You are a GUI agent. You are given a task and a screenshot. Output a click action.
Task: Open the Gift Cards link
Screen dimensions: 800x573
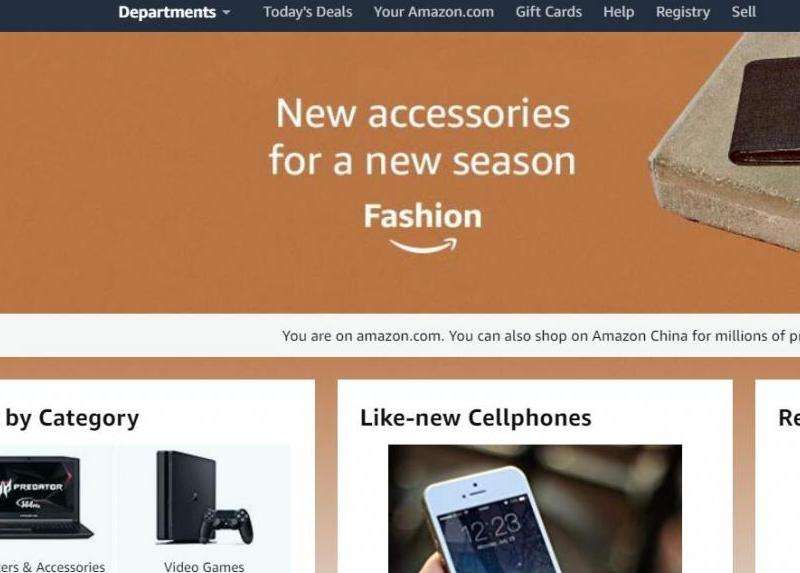[x=548, y=12]
